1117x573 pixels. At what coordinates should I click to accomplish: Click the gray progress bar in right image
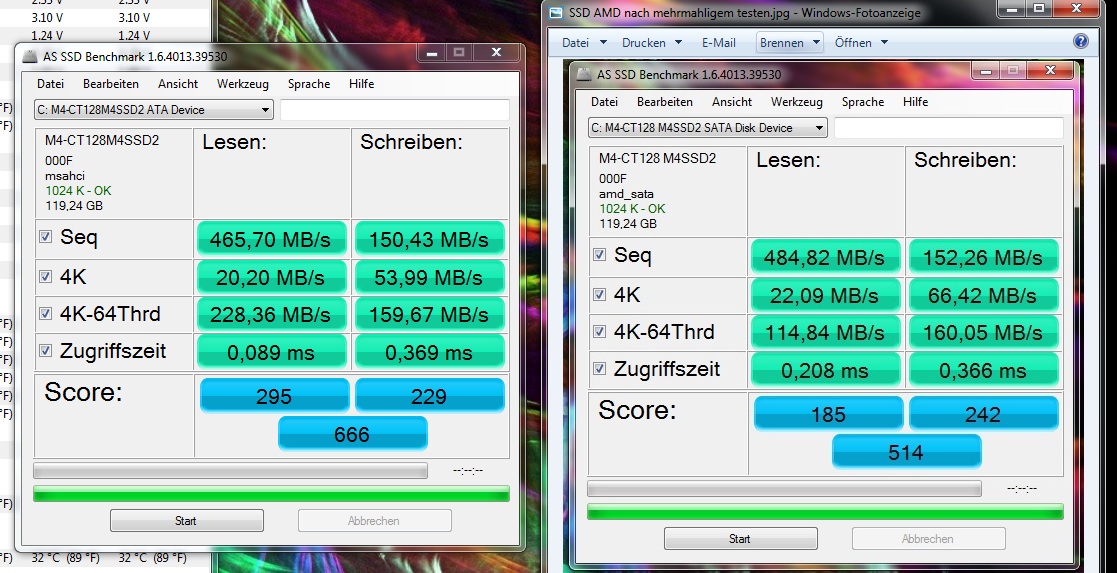(784, 488)
